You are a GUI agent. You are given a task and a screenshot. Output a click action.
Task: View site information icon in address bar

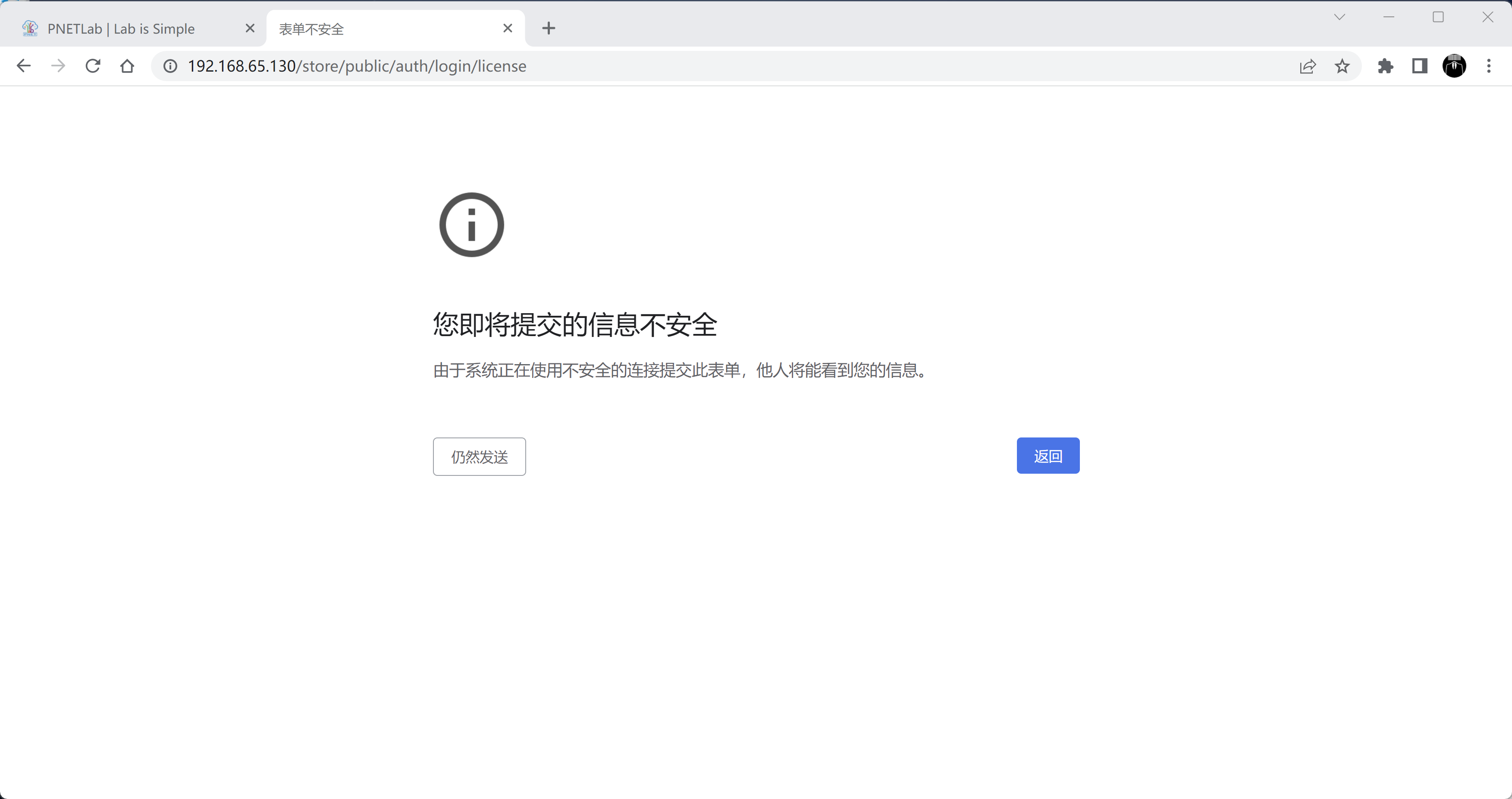click(170, 66)
